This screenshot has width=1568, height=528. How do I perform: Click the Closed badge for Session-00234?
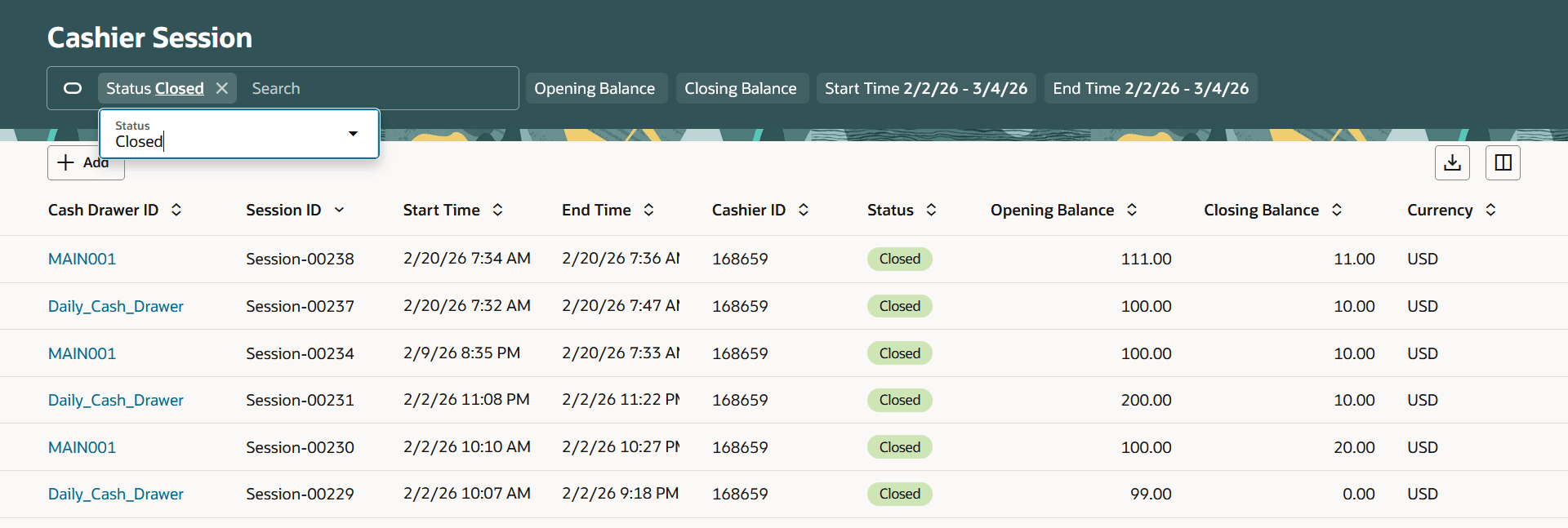(899, 353)
